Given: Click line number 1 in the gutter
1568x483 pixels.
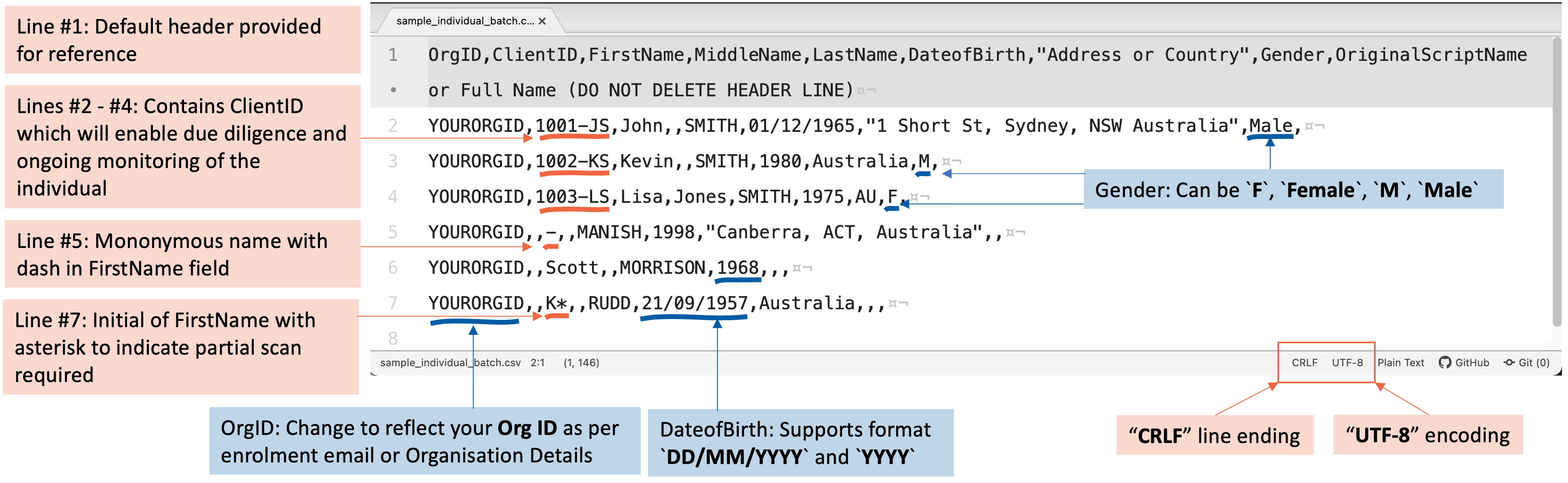Looking at the screenshot, I should click(394, 54).
